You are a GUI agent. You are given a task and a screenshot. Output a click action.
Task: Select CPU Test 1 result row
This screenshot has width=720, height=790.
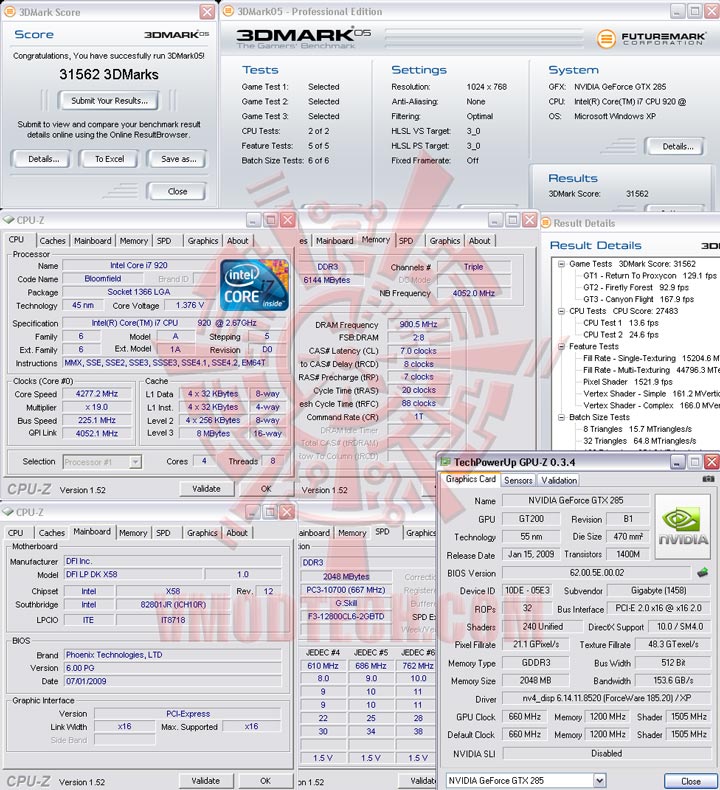coord(621,323)
